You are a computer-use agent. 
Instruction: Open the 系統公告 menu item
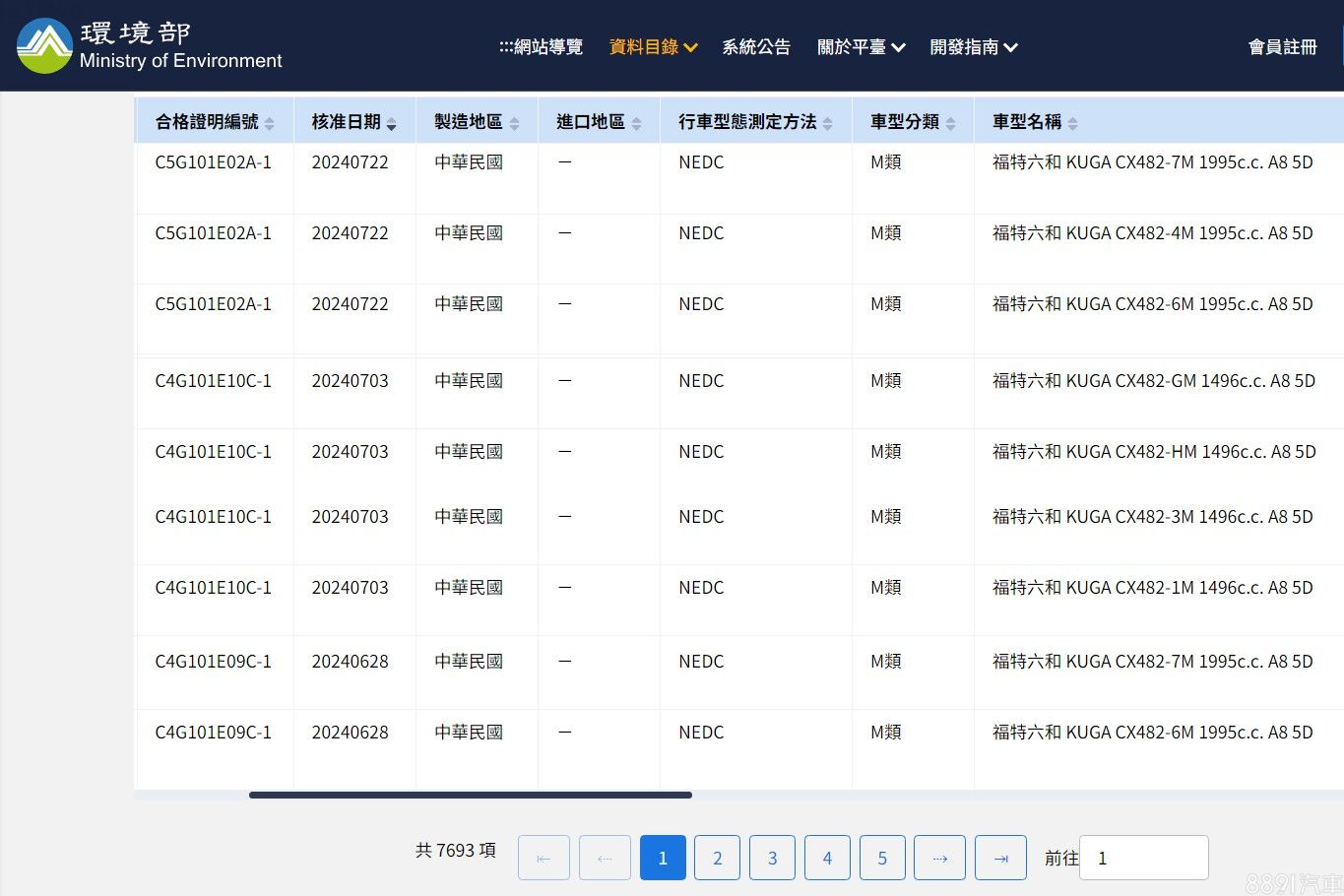(x=755, y=47)
